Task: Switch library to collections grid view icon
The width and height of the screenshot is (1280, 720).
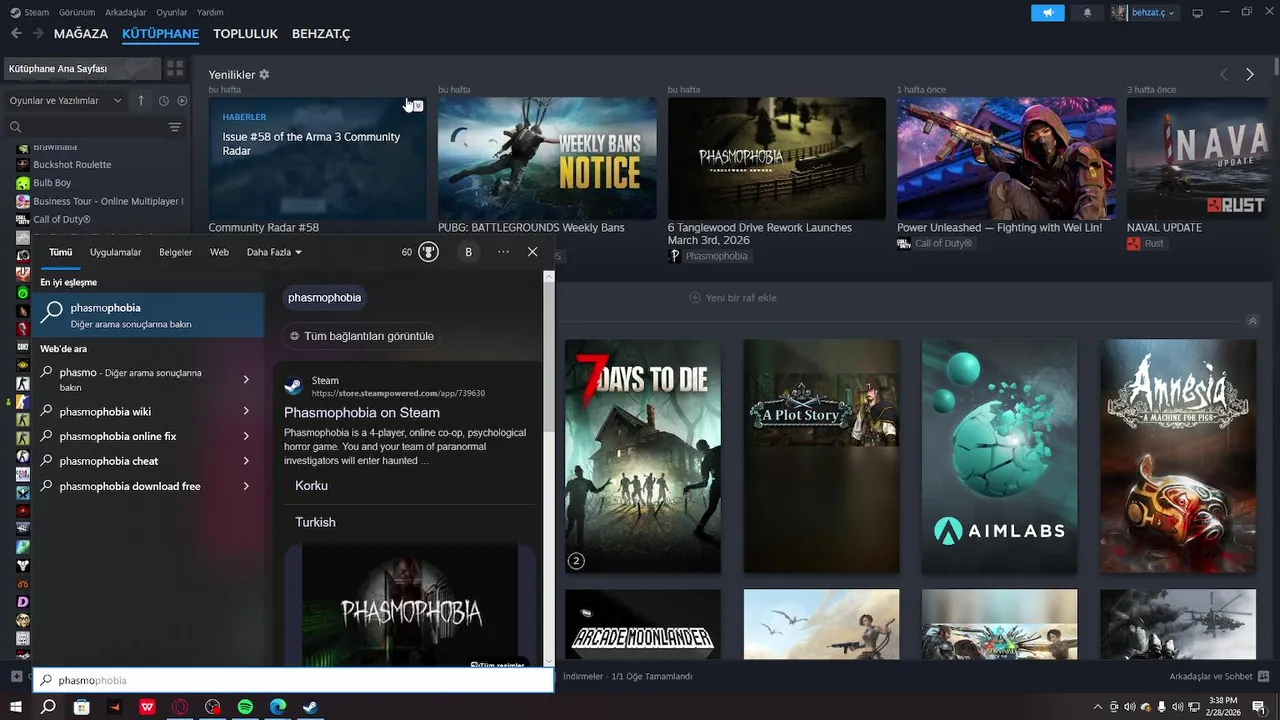Action: [175, 69]
